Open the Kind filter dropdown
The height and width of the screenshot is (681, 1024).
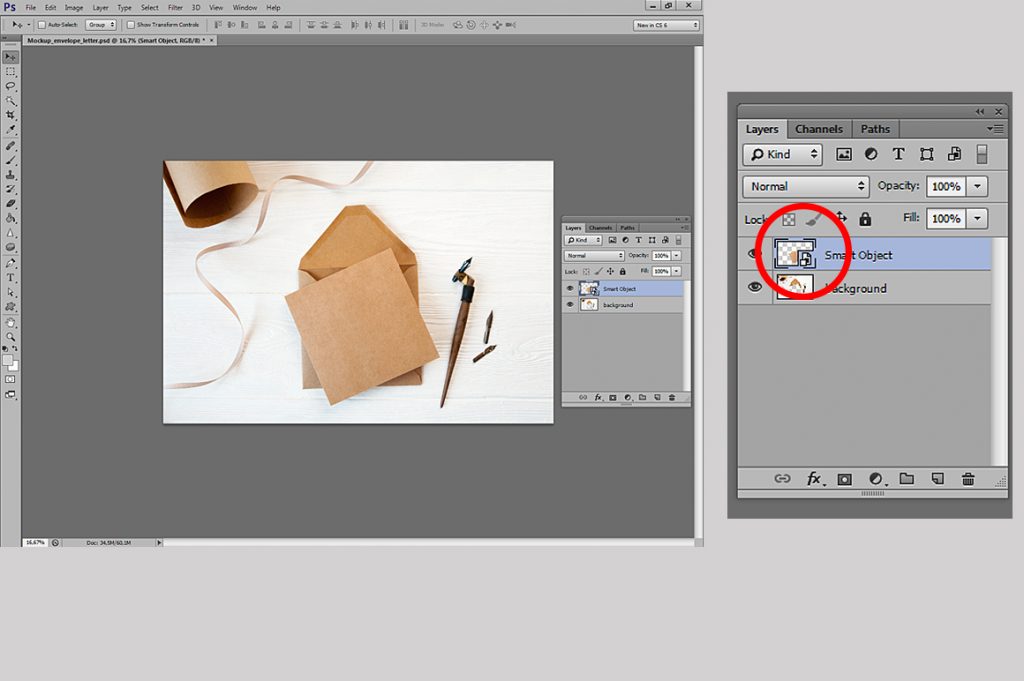[x=782, y=154]
